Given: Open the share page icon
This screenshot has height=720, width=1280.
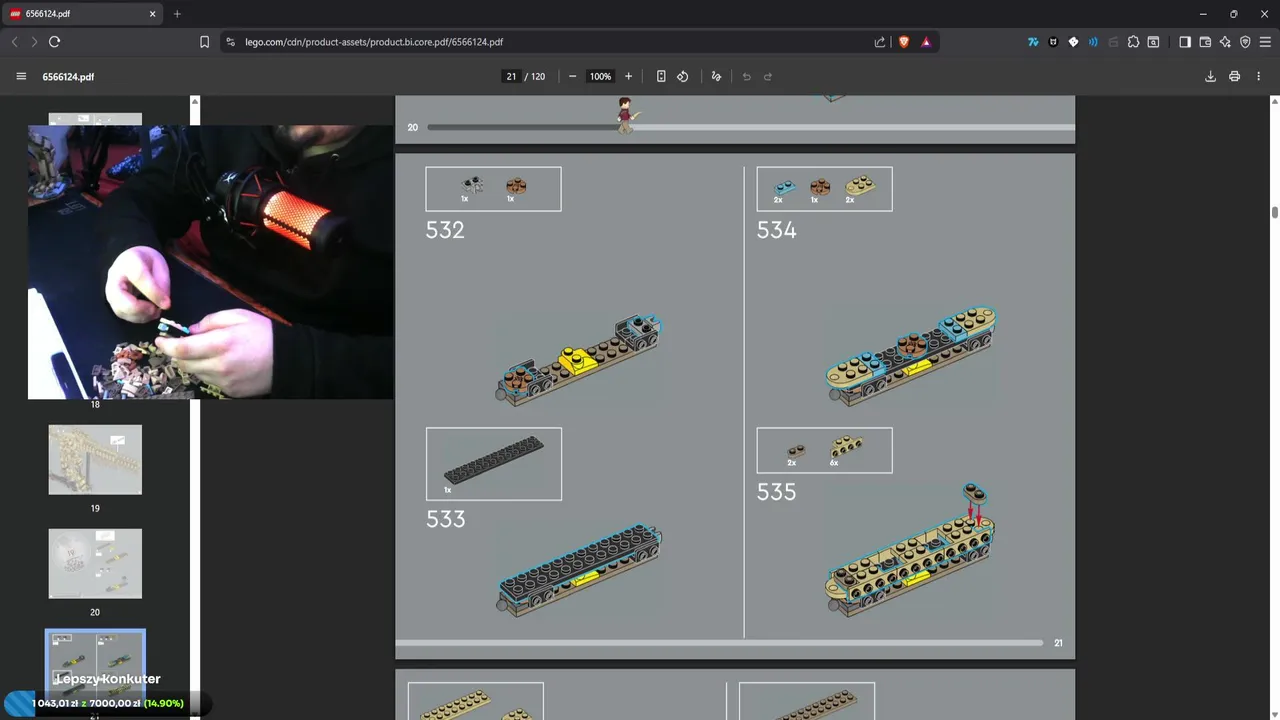Looking at the screenshot, I should 880,42.
